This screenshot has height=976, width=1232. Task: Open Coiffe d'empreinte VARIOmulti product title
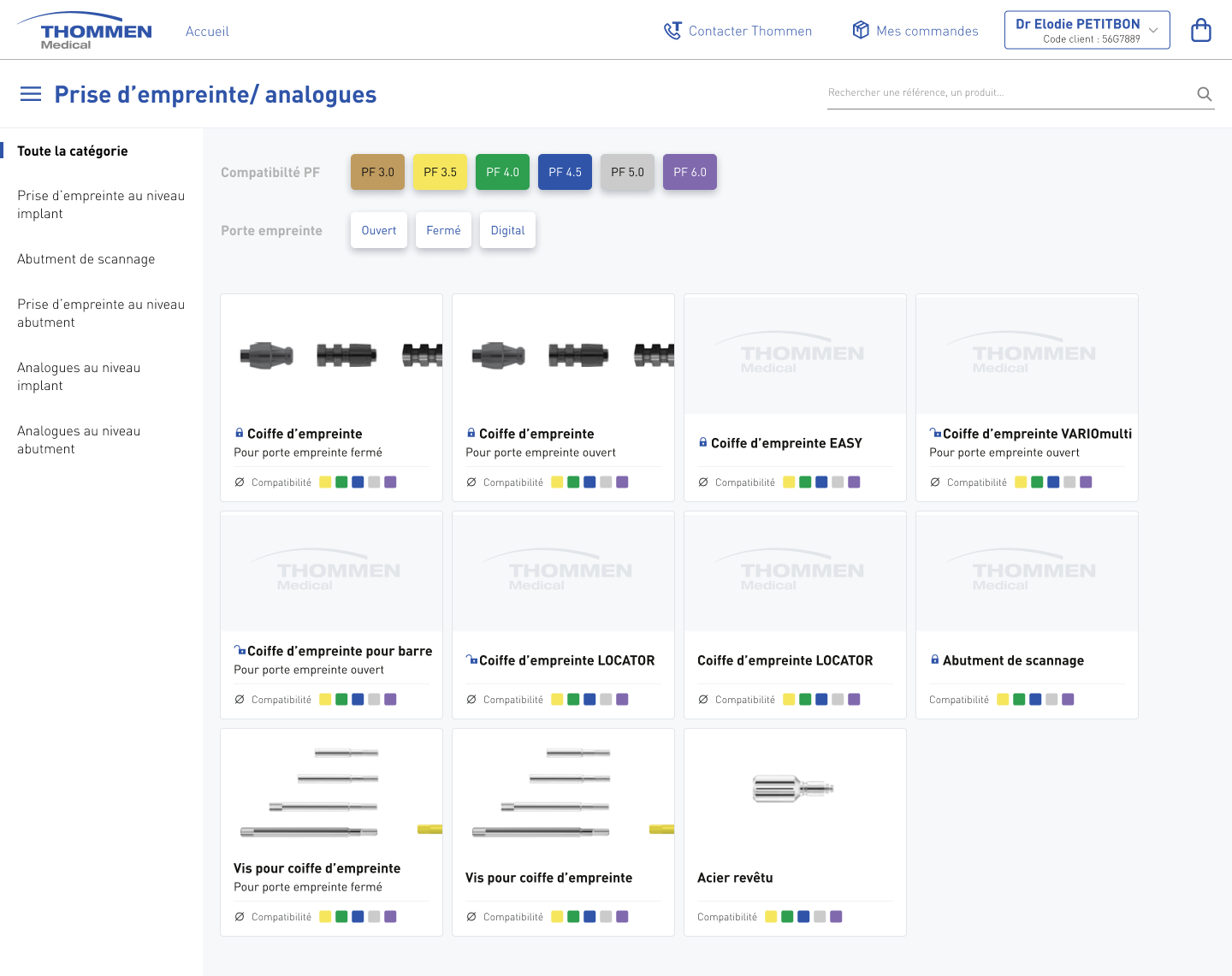(1037, 434)
